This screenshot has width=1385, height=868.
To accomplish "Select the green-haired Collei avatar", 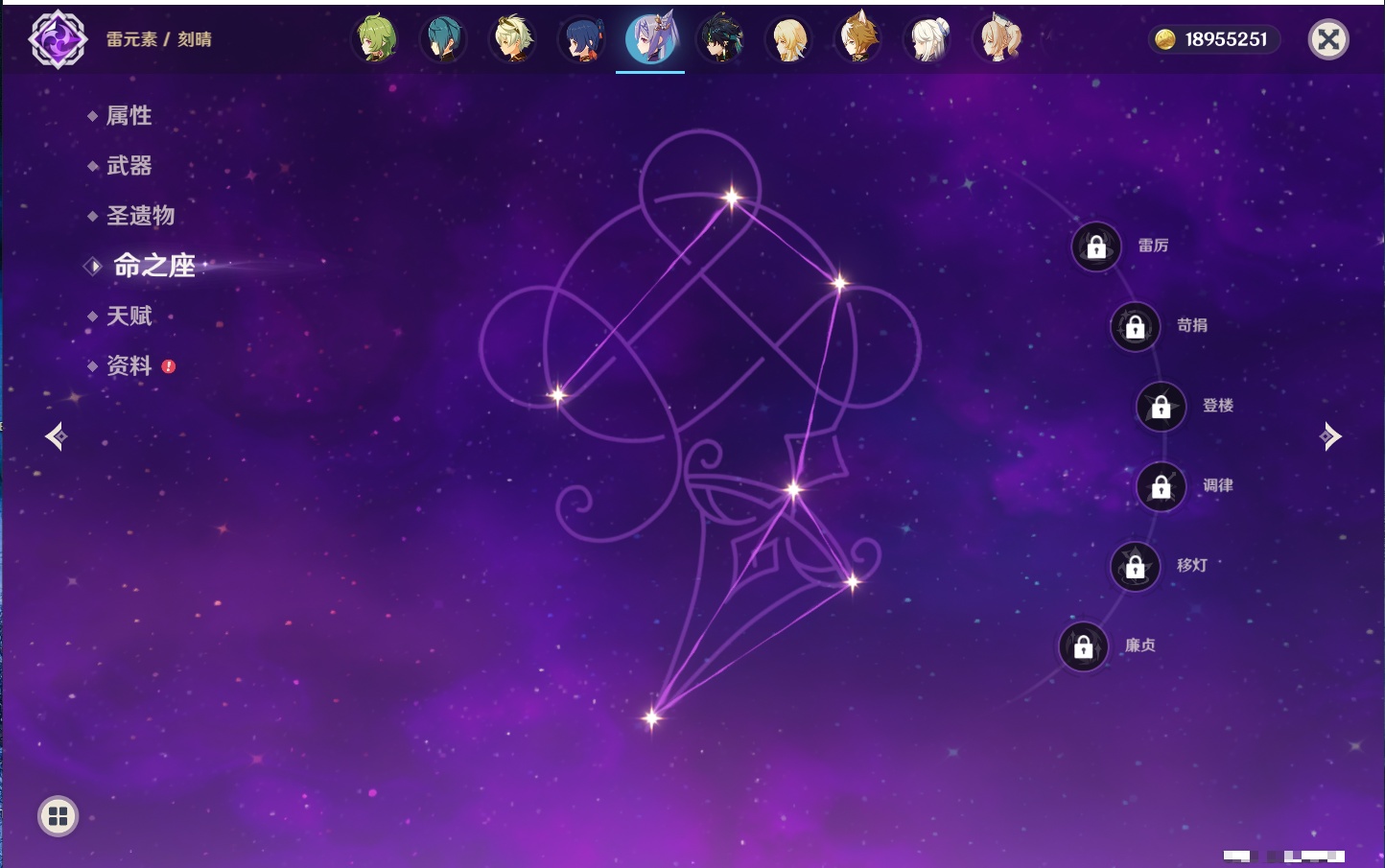I will click(x=376, y=39).
